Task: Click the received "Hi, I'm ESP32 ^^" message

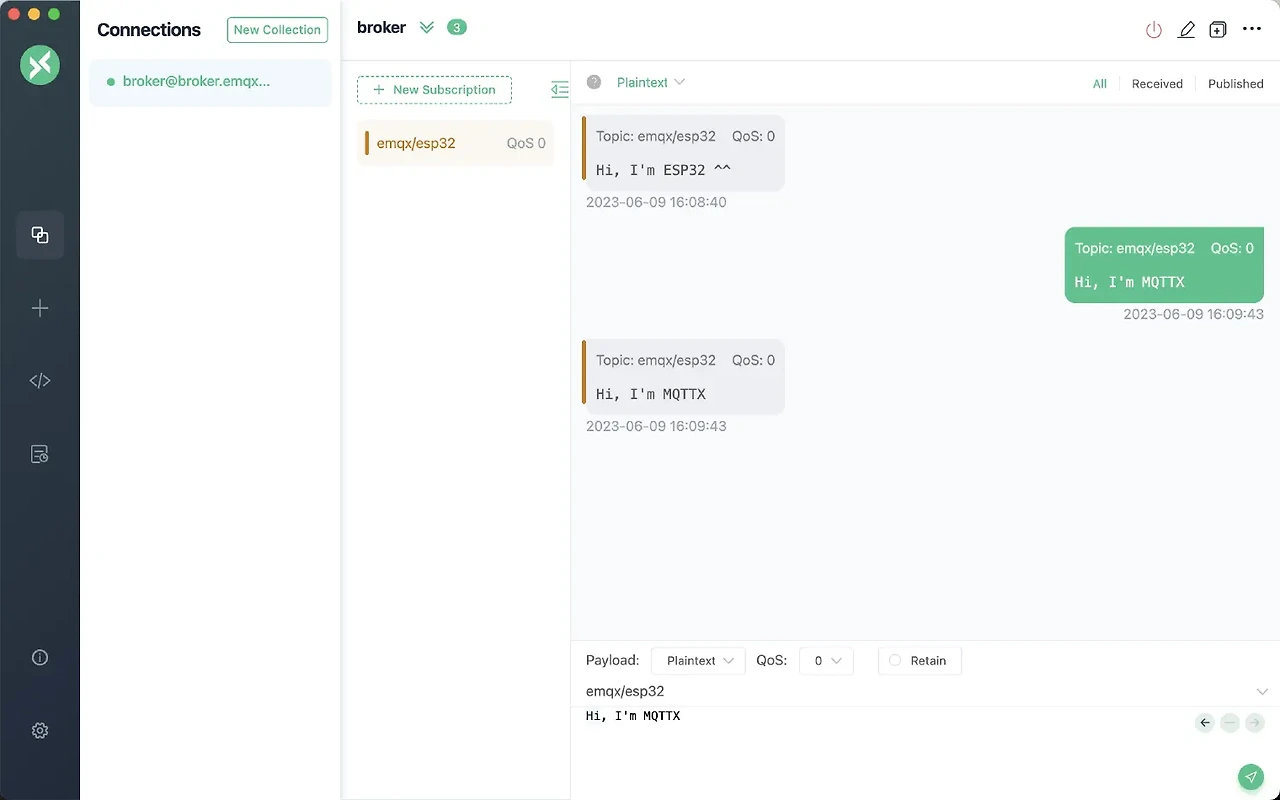Action: click(x=684, y=153)
